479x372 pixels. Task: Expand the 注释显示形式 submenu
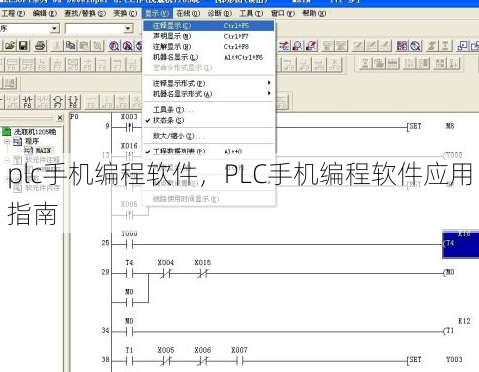[x=209, y=83]
